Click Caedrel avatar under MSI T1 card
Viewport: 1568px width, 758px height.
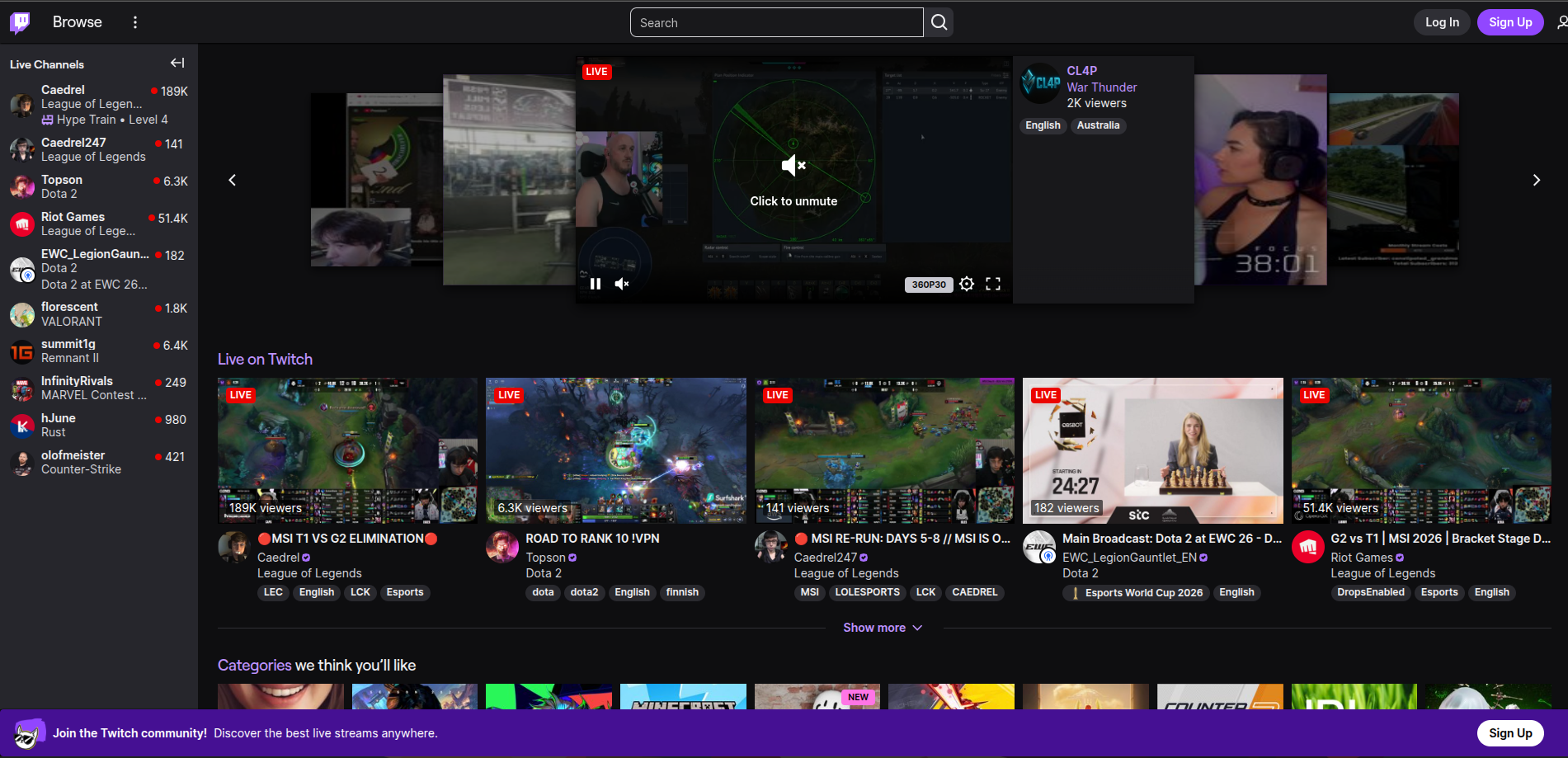click(234, 548)
